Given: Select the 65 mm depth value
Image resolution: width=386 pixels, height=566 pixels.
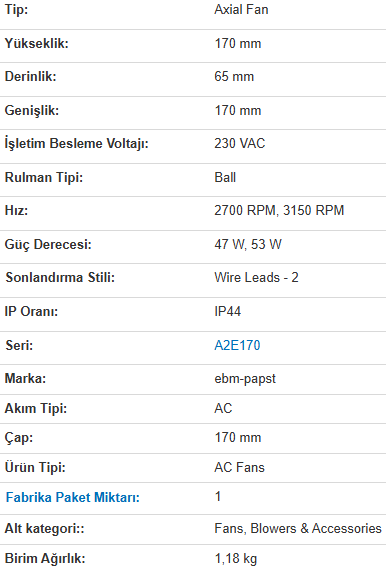Looking at the screenshot, I should tap(234, 77).
